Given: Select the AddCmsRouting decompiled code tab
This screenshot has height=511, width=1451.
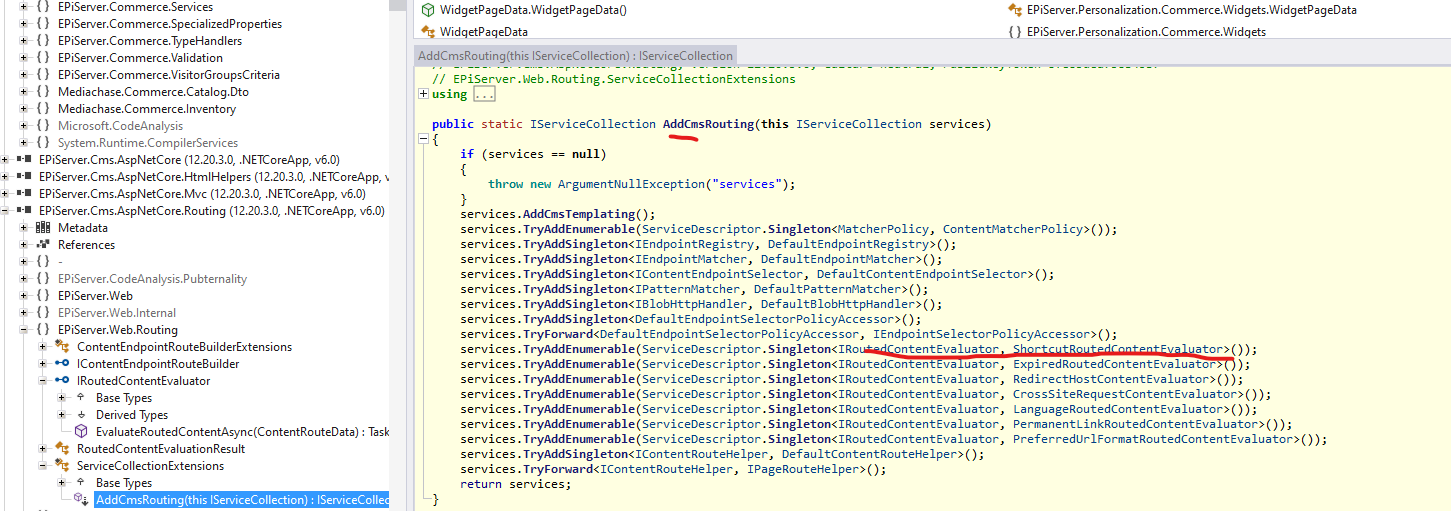Looking at the screenshot, I should click(x=575, y=56).
